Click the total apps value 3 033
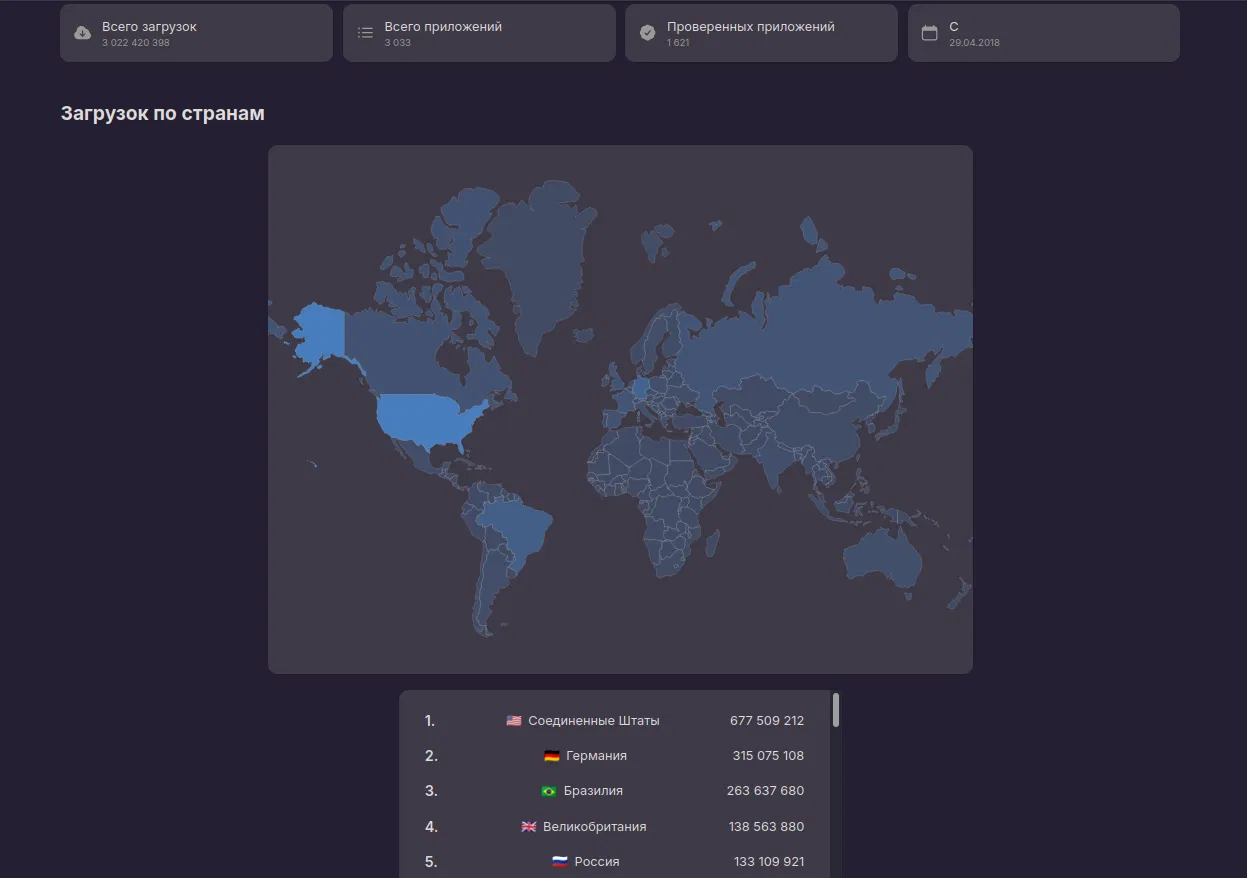Screen dimensions: 1247x878 (x=397, y=43)
